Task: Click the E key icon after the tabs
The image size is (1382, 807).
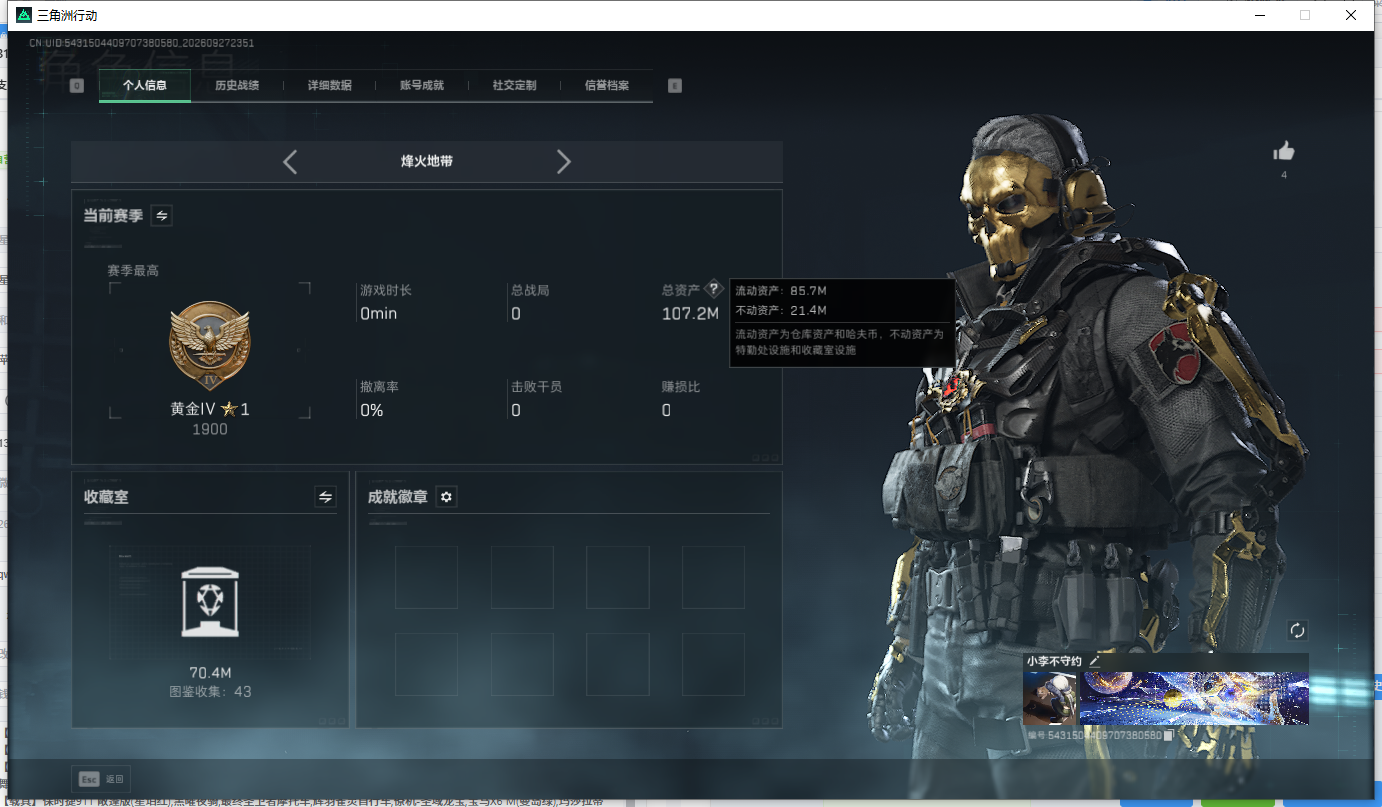Action: [675, 86]
